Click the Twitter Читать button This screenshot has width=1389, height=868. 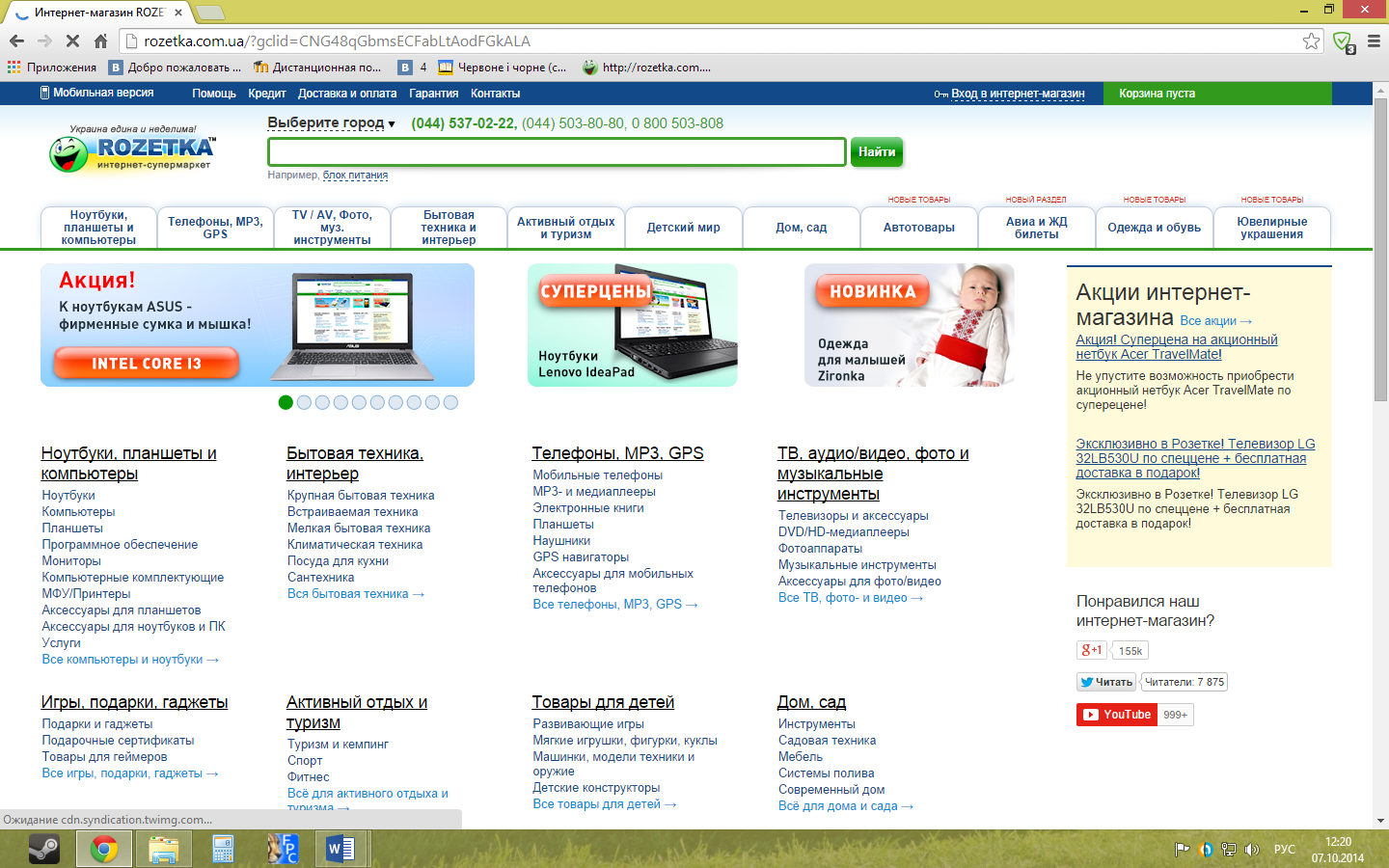pos(1106,682)
